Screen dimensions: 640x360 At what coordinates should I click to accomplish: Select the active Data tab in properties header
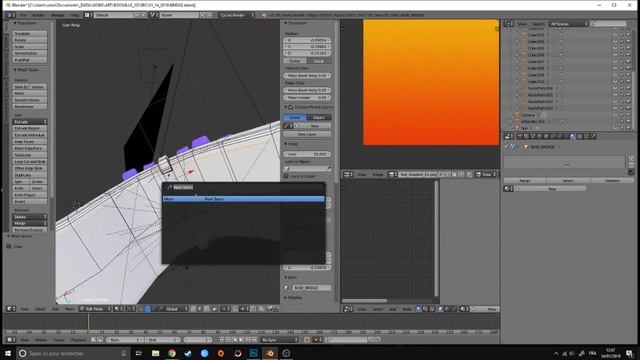(x=573, y=136)
